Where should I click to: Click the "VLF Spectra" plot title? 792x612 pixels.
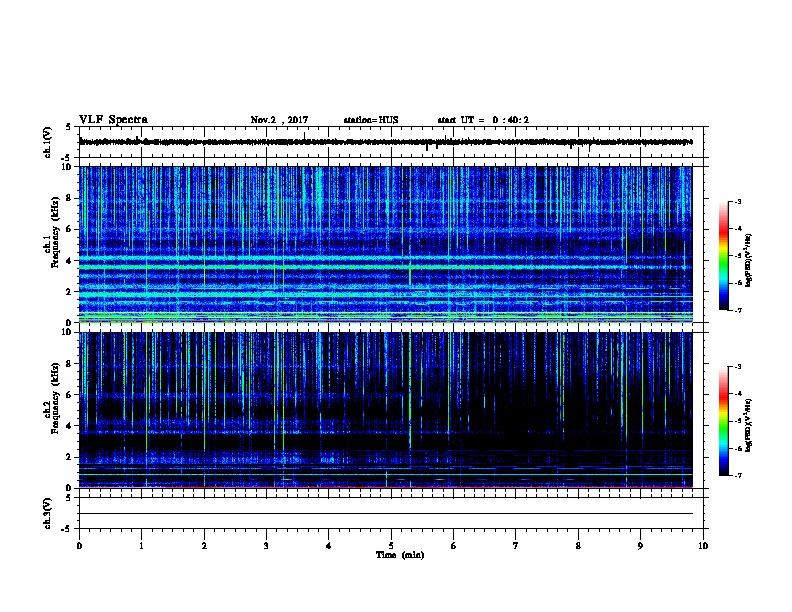113,120
